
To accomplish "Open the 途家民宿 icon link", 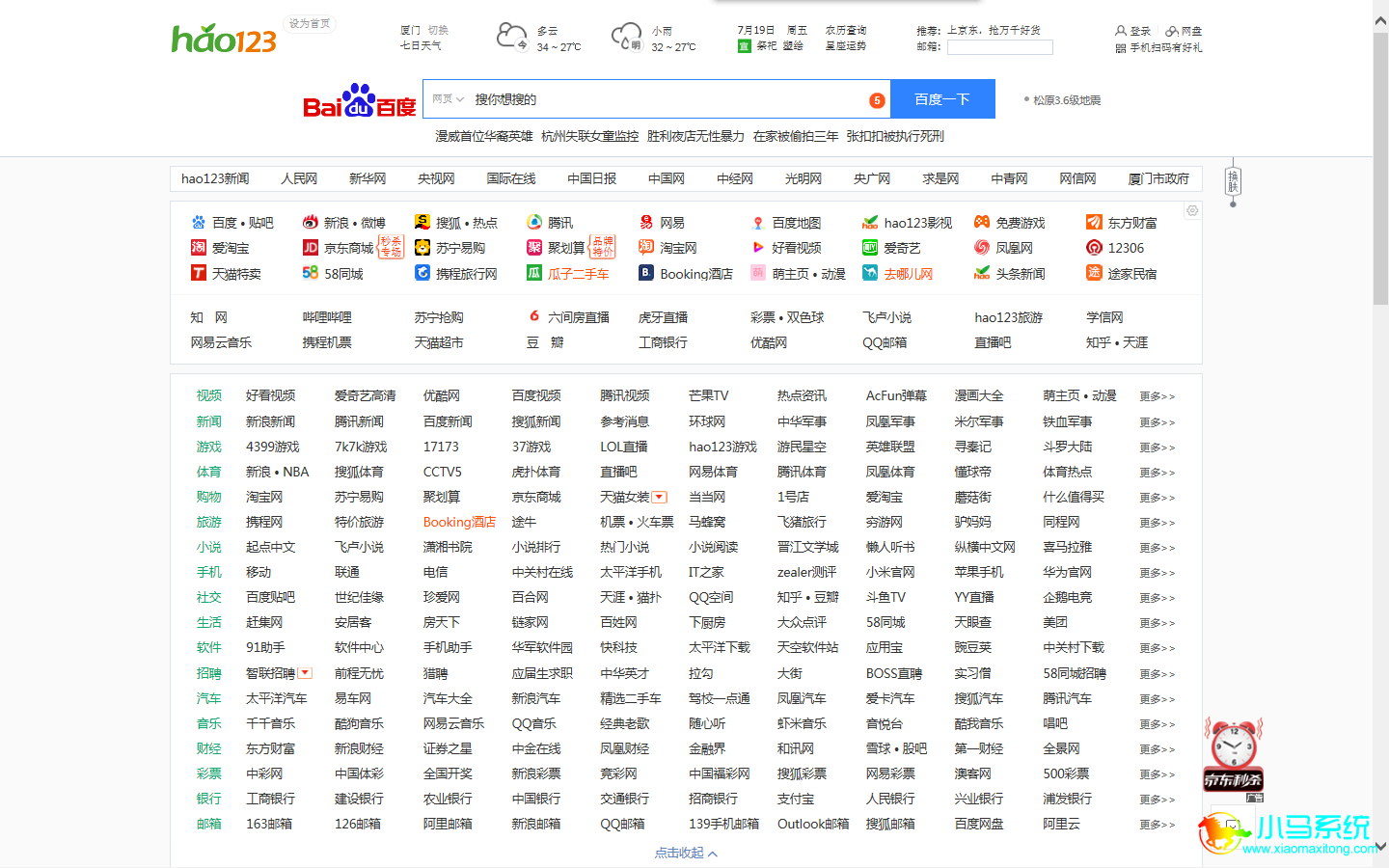I will pyautogui.click(x=1094, y=273).
